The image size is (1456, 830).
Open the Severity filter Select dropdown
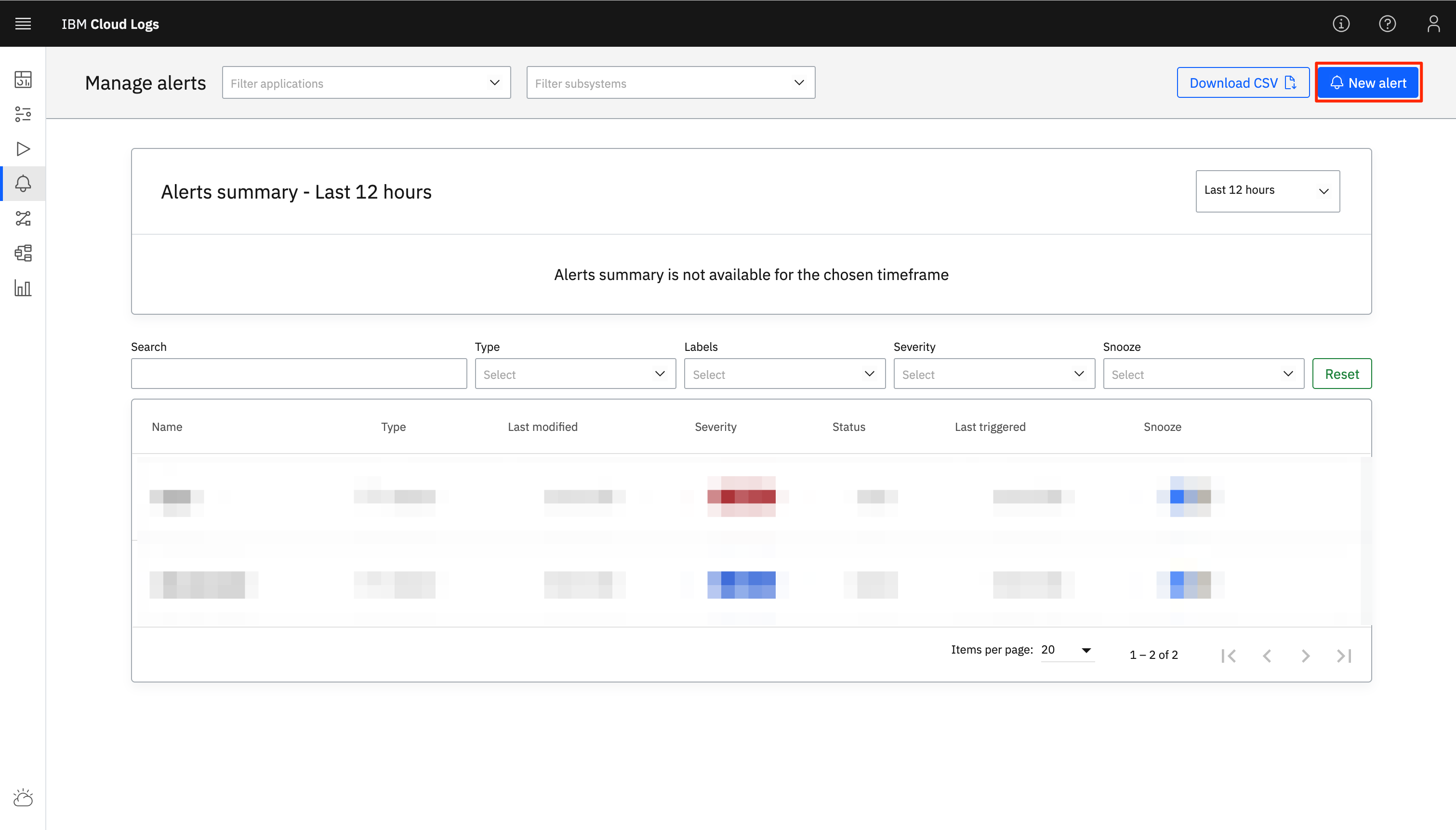(x=993, y=374)
